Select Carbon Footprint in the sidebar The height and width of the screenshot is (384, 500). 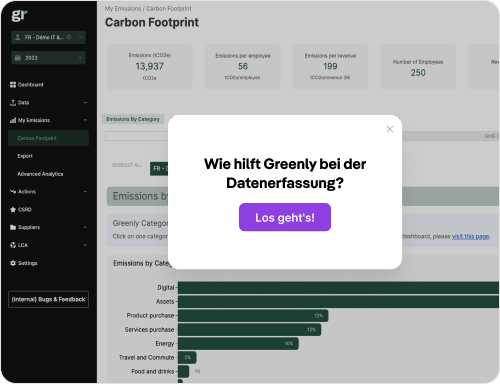click(48, 138)
